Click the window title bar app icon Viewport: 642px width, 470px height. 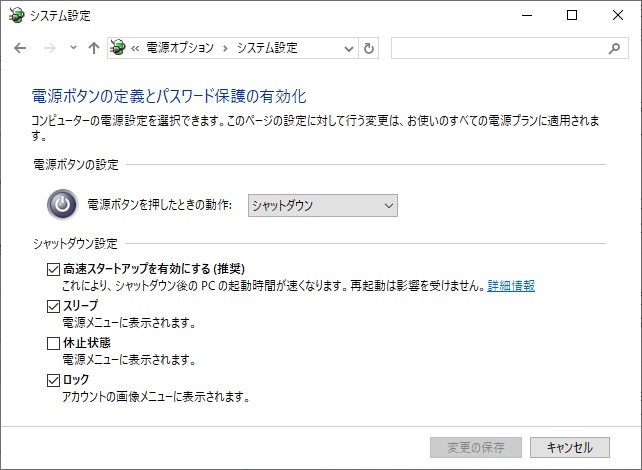(15, 15)
